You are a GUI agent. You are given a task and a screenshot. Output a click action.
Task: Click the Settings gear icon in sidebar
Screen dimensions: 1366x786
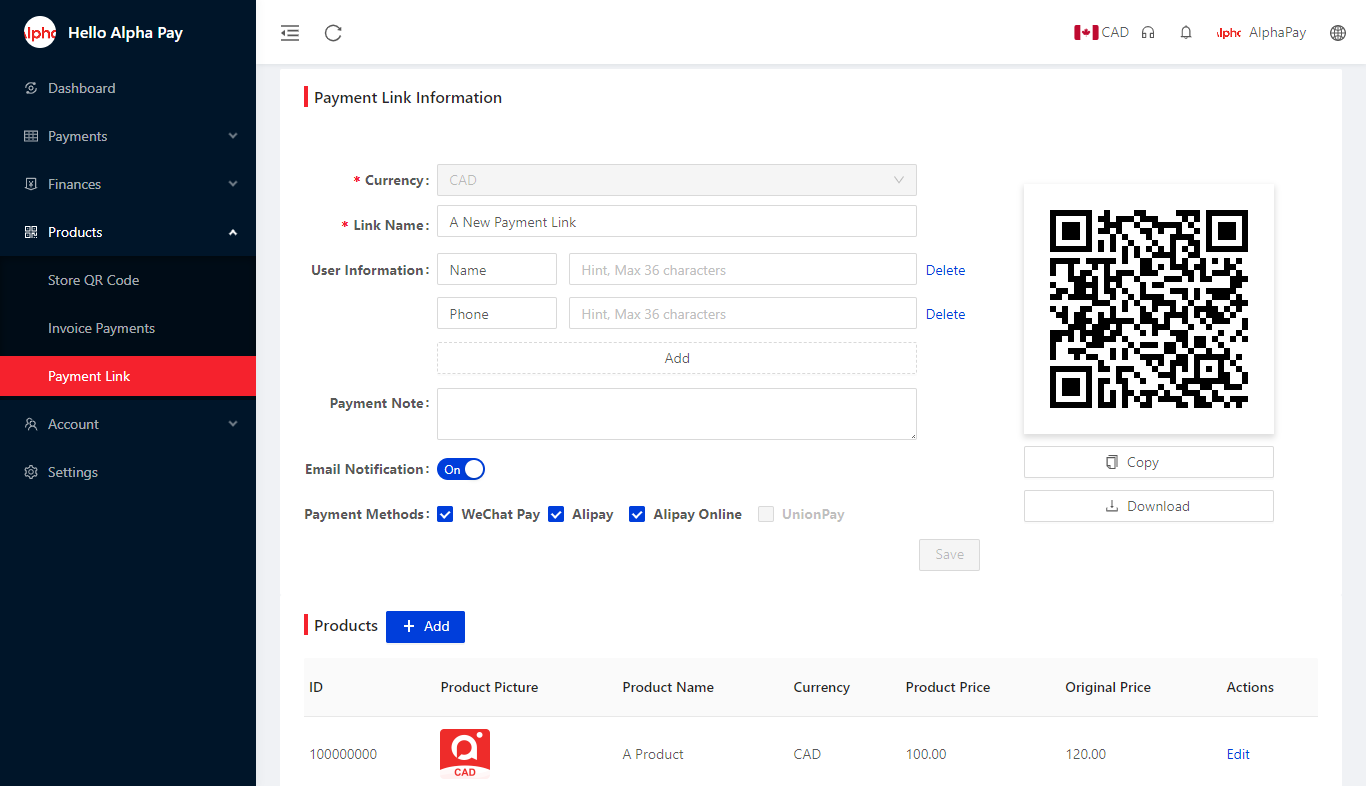click(31, 472)
